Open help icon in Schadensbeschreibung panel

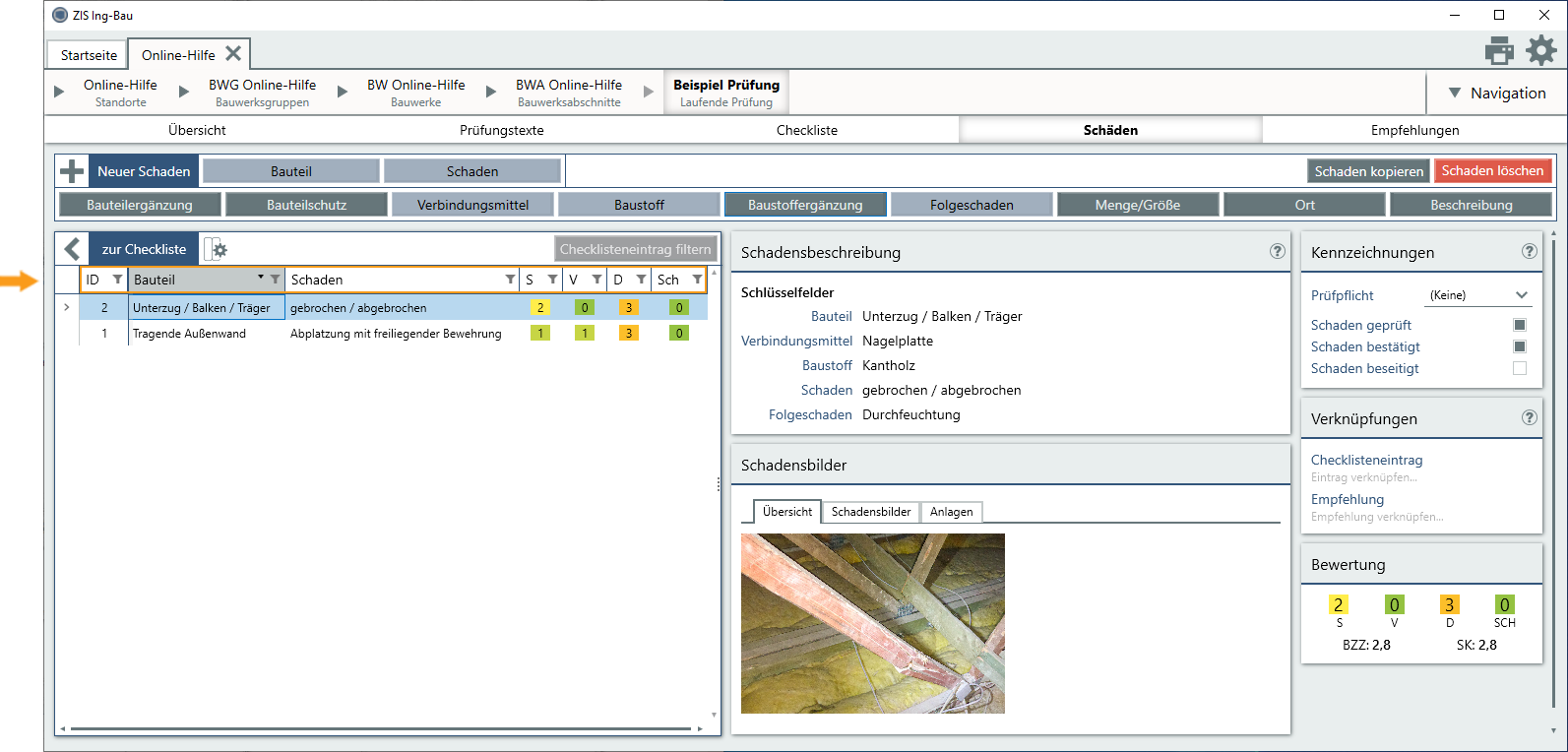(1277, 251)
